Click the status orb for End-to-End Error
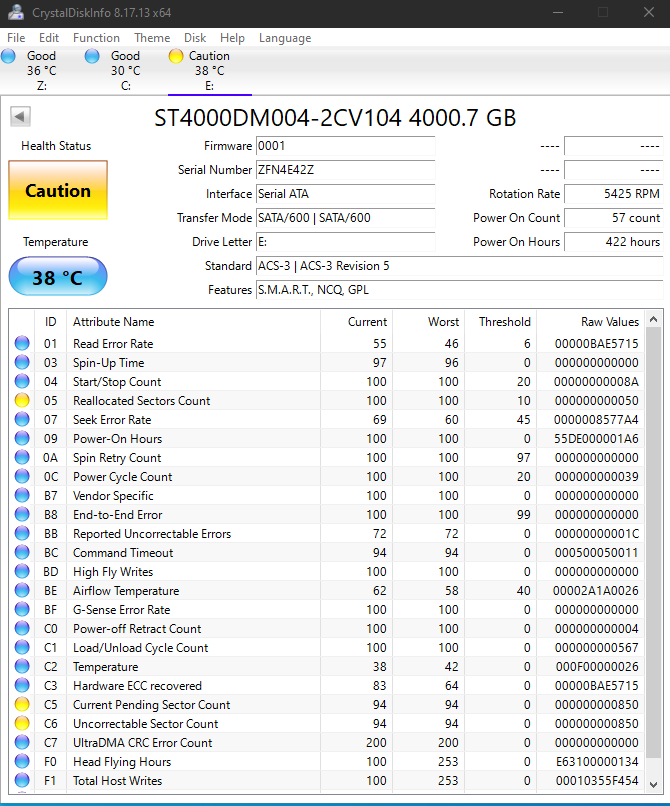This screenshot has height=806, width=670. [22, 515]
